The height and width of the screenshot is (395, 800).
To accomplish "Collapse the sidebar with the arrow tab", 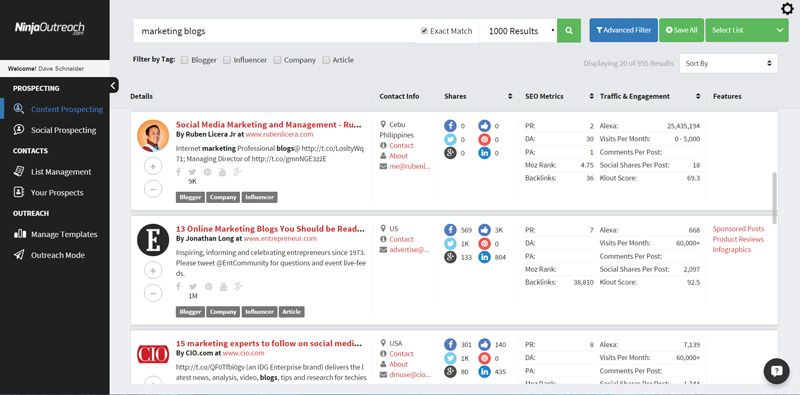I will [x=113, y=86].
